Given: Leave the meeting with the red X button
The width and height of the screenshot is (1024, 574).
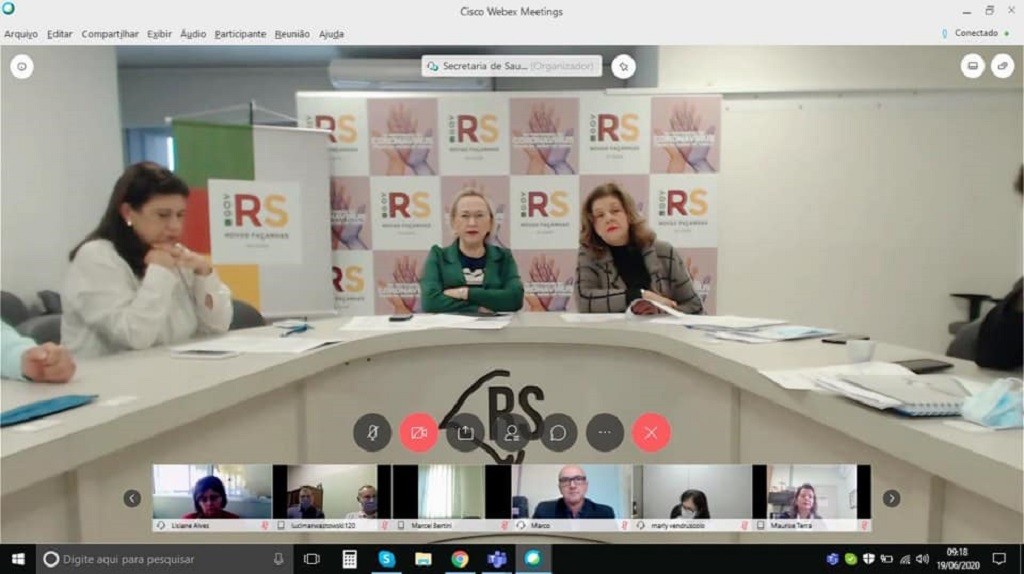Looking at the screenshot, I should click(651, 433).
